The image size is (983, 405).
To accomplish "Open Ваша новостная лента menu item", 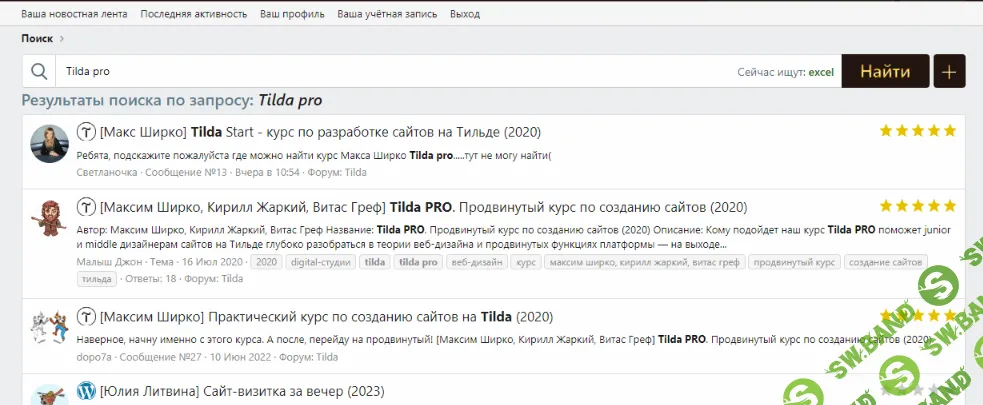I will click(75, 15).
